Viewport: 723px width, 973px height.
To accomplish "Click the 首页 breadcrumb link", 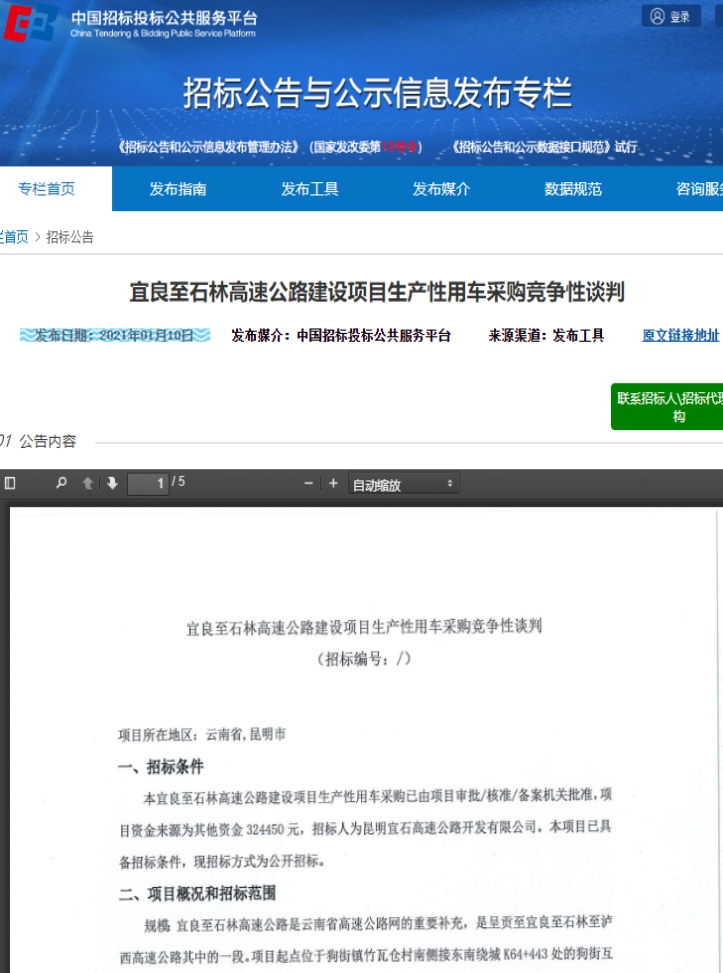I will pyautogui.click(x=14, y=237).
